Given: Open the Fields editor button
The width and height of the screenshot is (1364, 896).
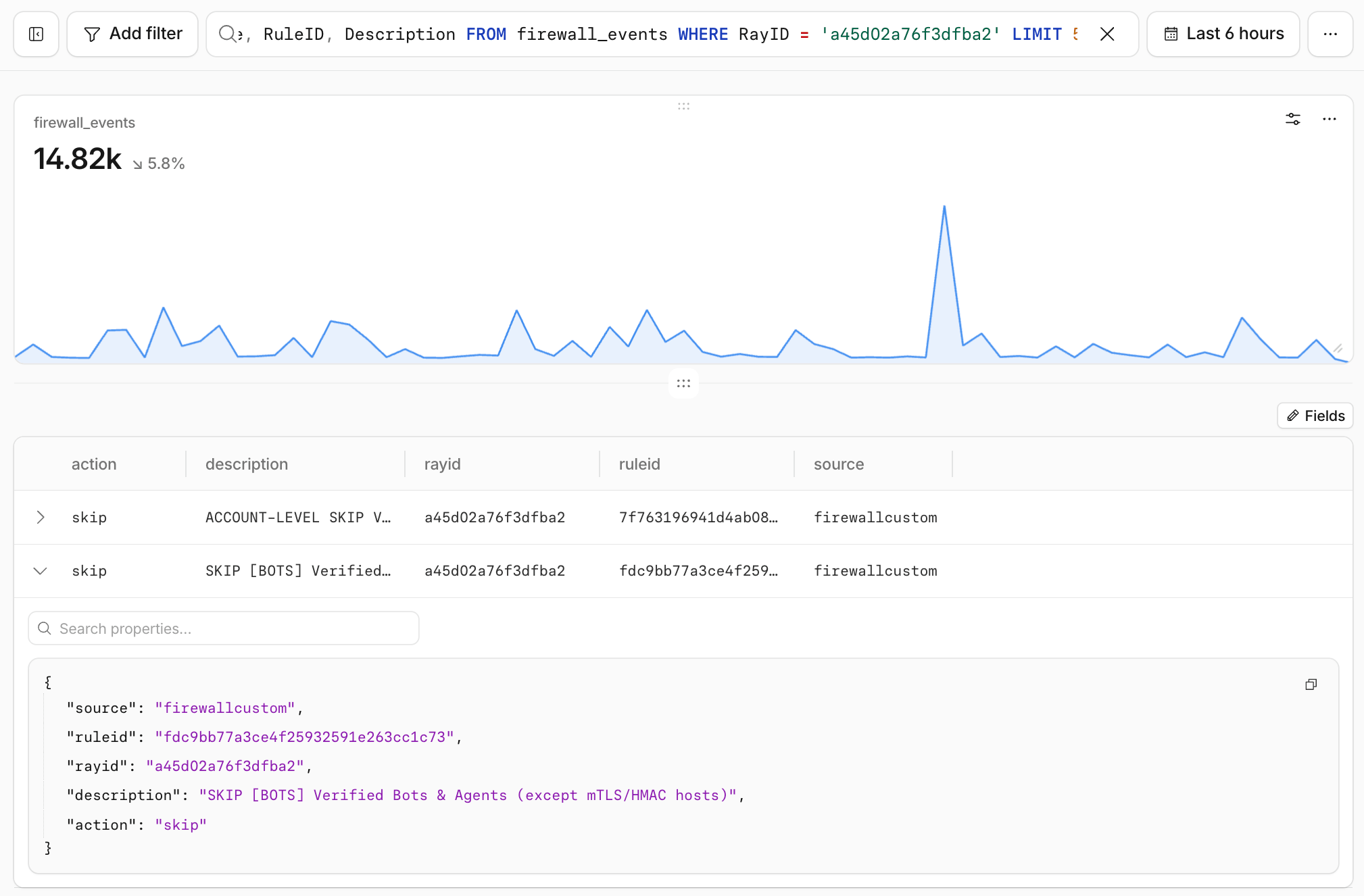Looking at the screenshot, I should click(x=1315, y=416).
